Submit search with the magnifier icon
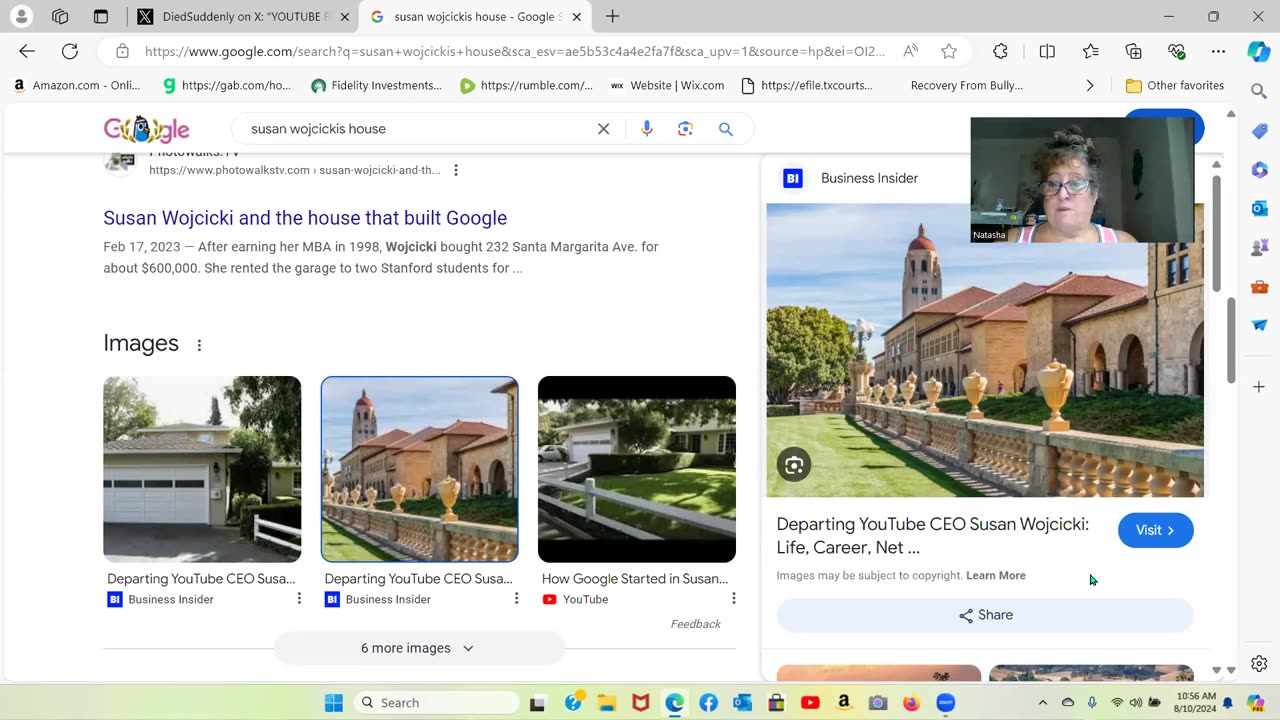The height and width of the screenshot is (720, 1280). tap(726, 129)
